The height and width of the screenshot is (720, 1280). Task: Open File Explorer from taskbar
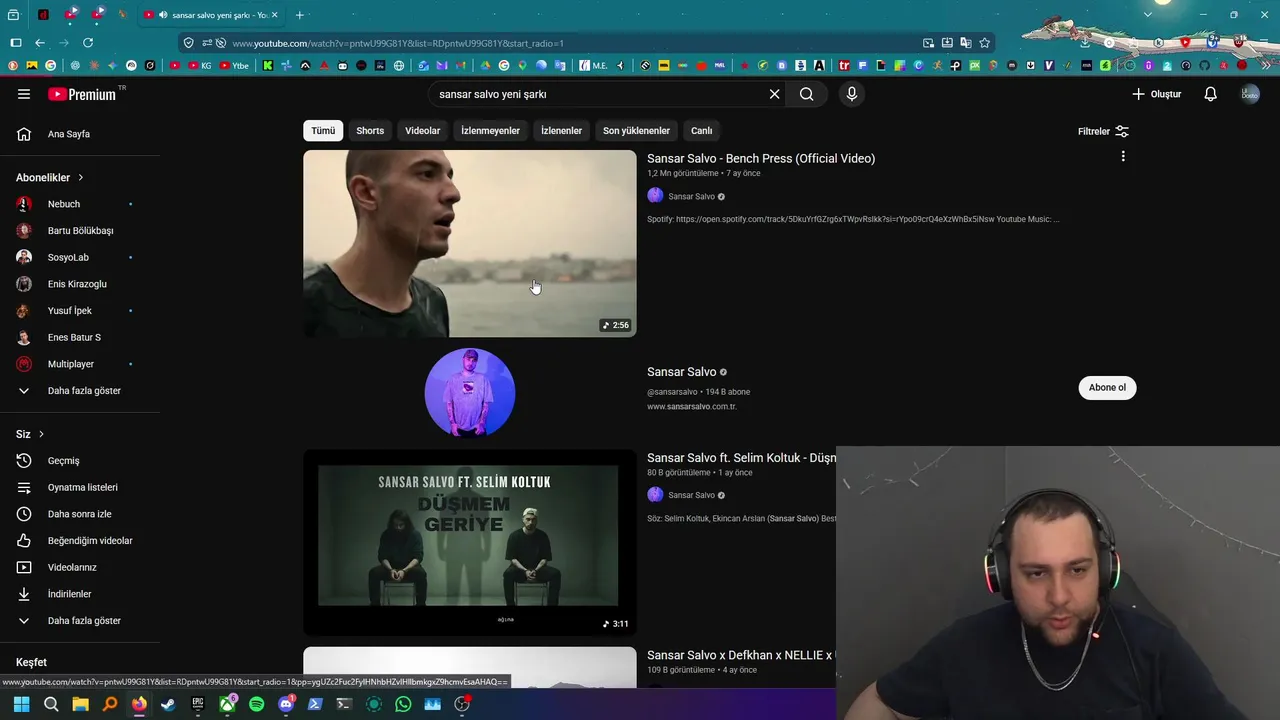pyautogui.click(x=80, y=704)
